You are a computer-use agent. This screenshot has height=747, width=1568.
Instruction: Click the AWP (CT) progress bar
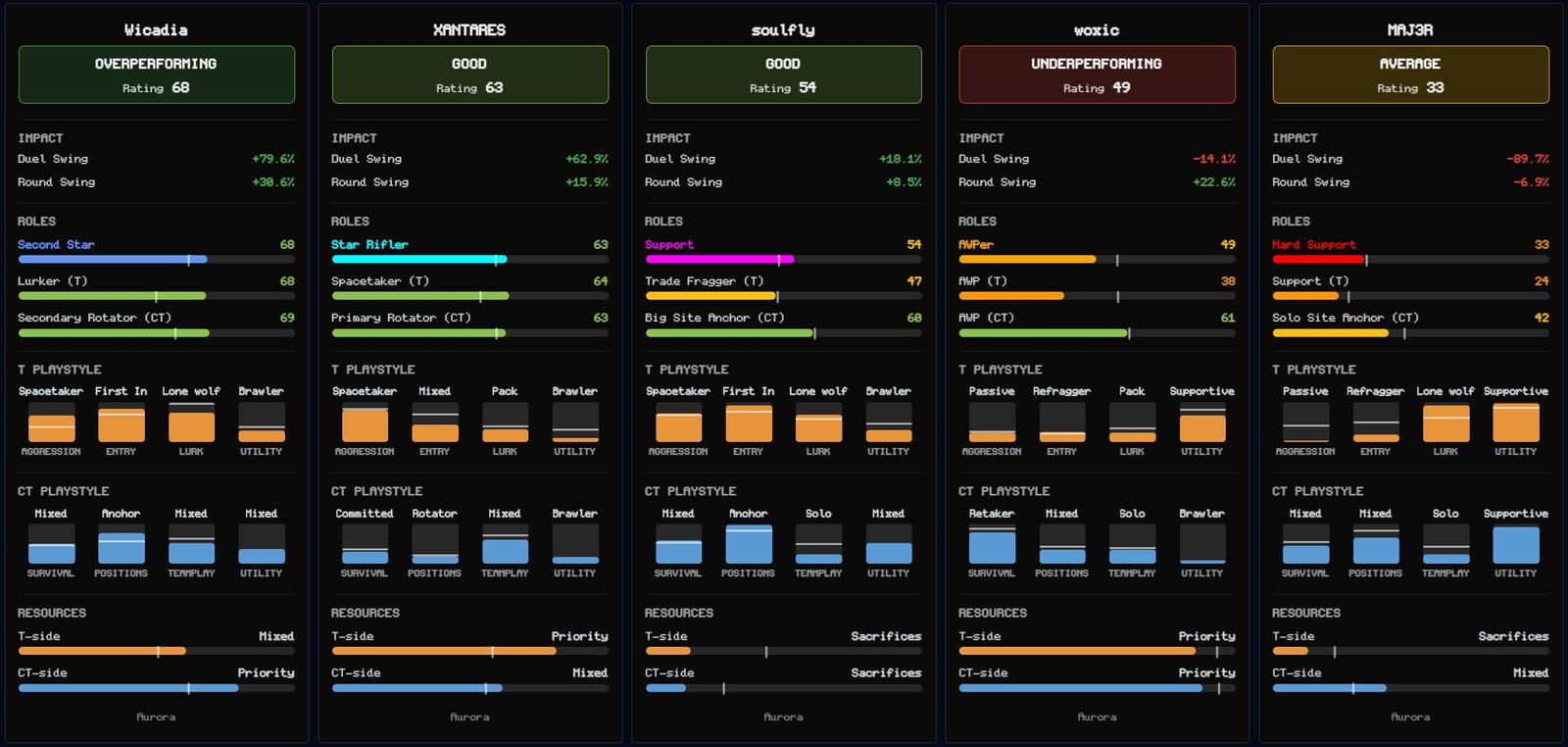[1098, 333]
